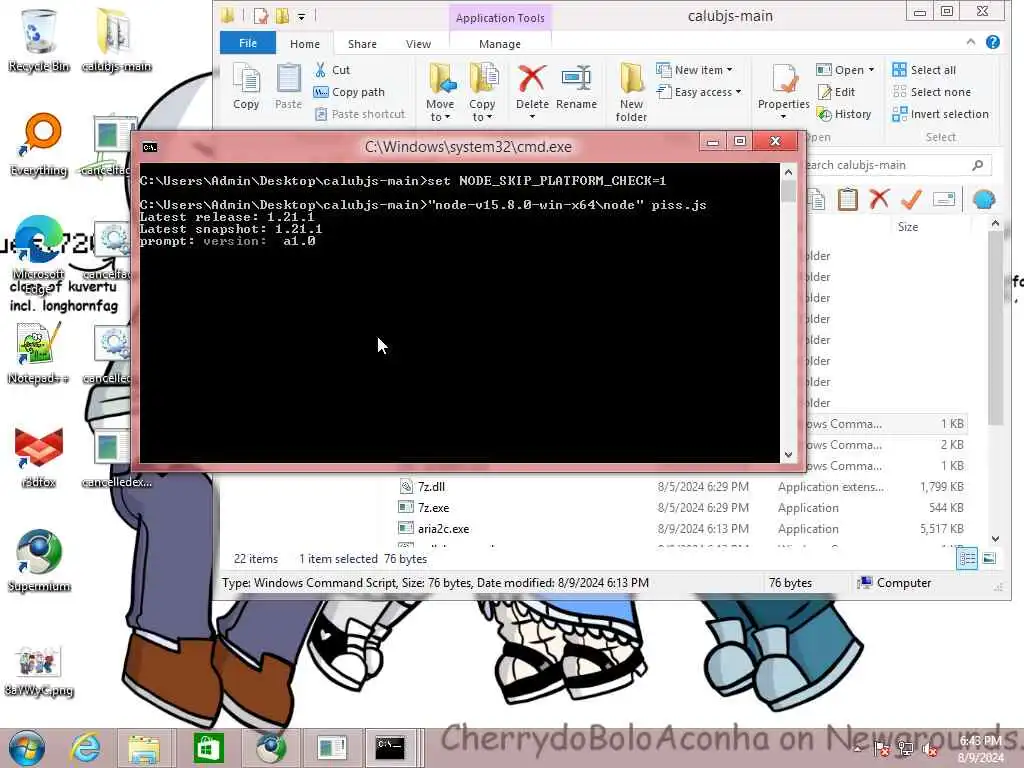Open the redfox desktop shortcut

[39, 457]
